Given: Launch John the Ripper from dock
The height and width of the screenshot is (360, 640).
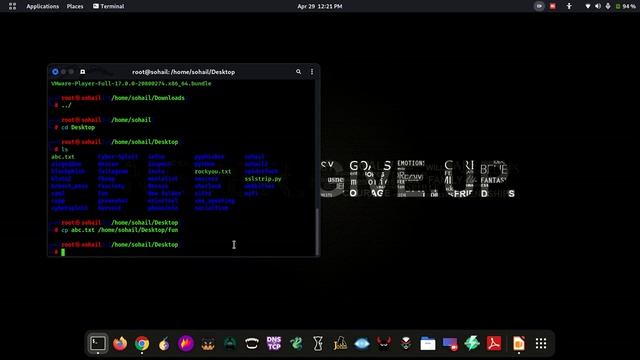Looking at the screenshot, I should point(340,344).
